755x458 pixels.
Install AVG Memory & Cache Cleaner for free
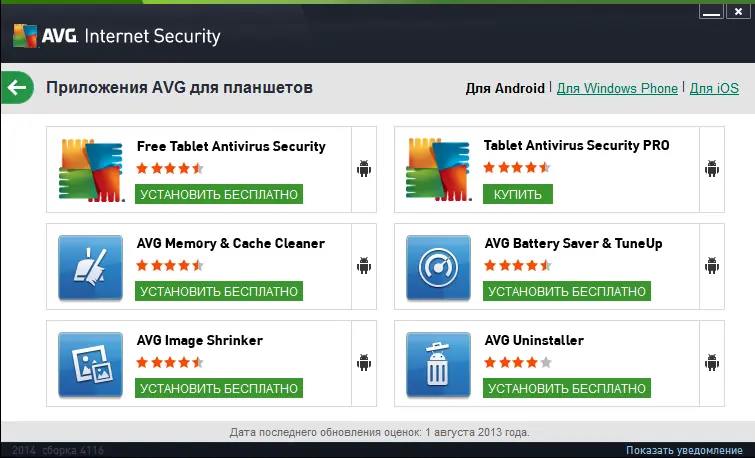(219, 291)
